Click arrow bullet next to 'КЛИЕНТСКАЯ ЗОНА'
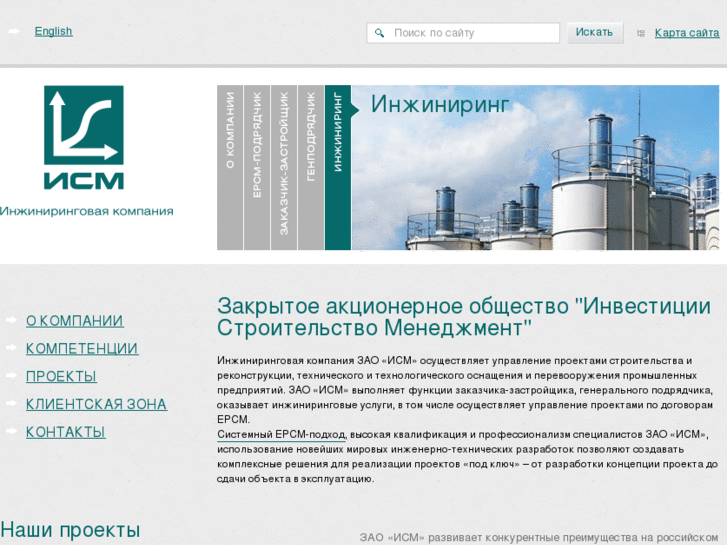Viewport: 727px width, 545px height. tap(12, 403)
